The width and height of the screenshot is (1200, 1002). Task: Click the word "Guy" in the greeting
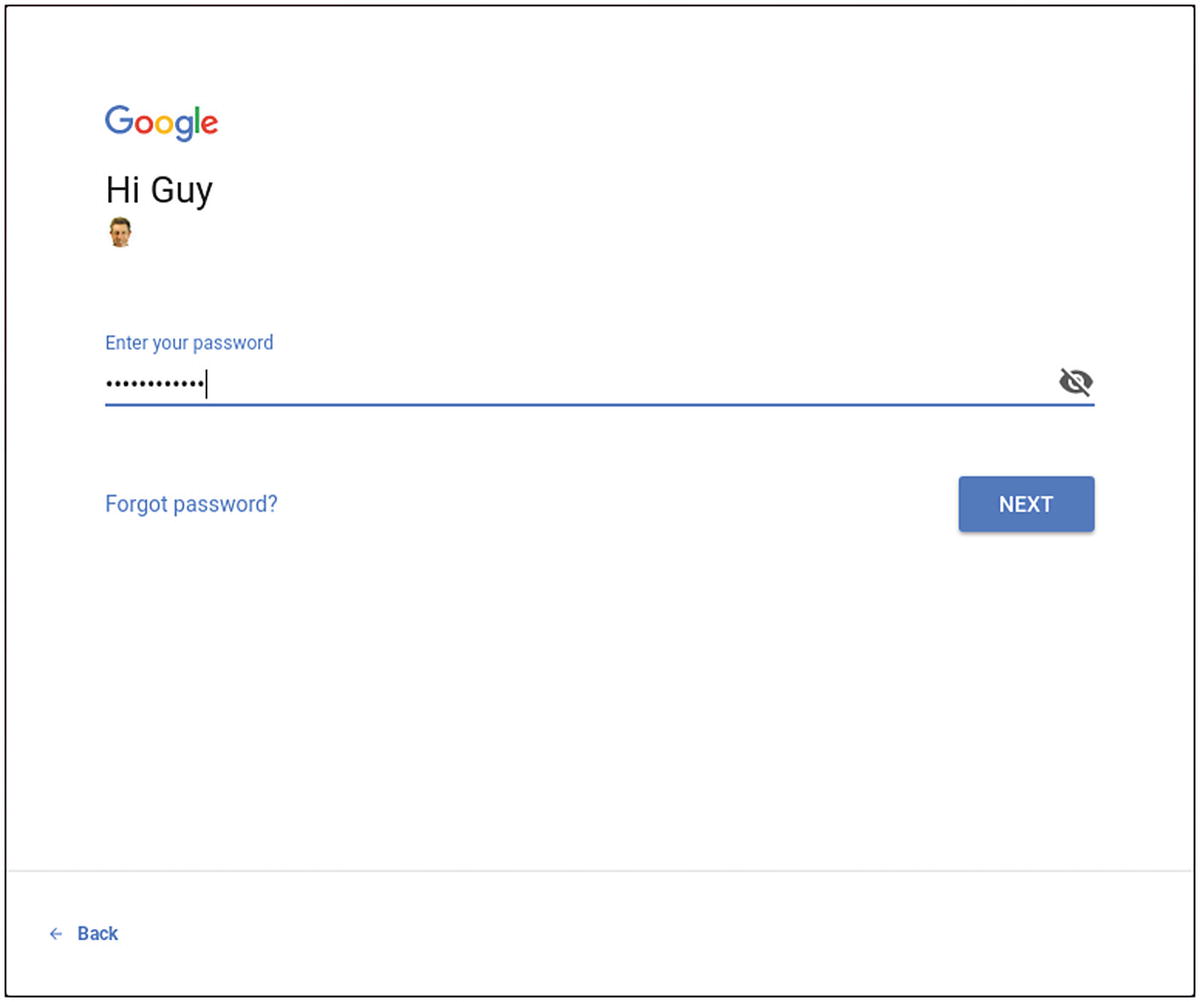pyautogui.click(x=183, y=192)
